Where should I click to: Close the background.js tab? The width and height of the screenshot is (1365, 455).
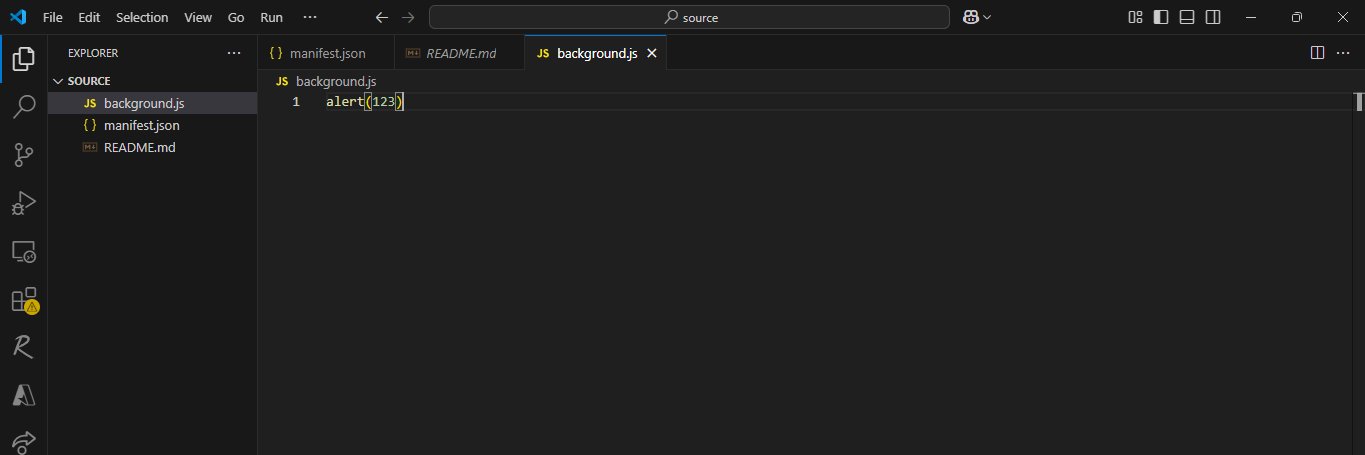click(x=652, y=53)
